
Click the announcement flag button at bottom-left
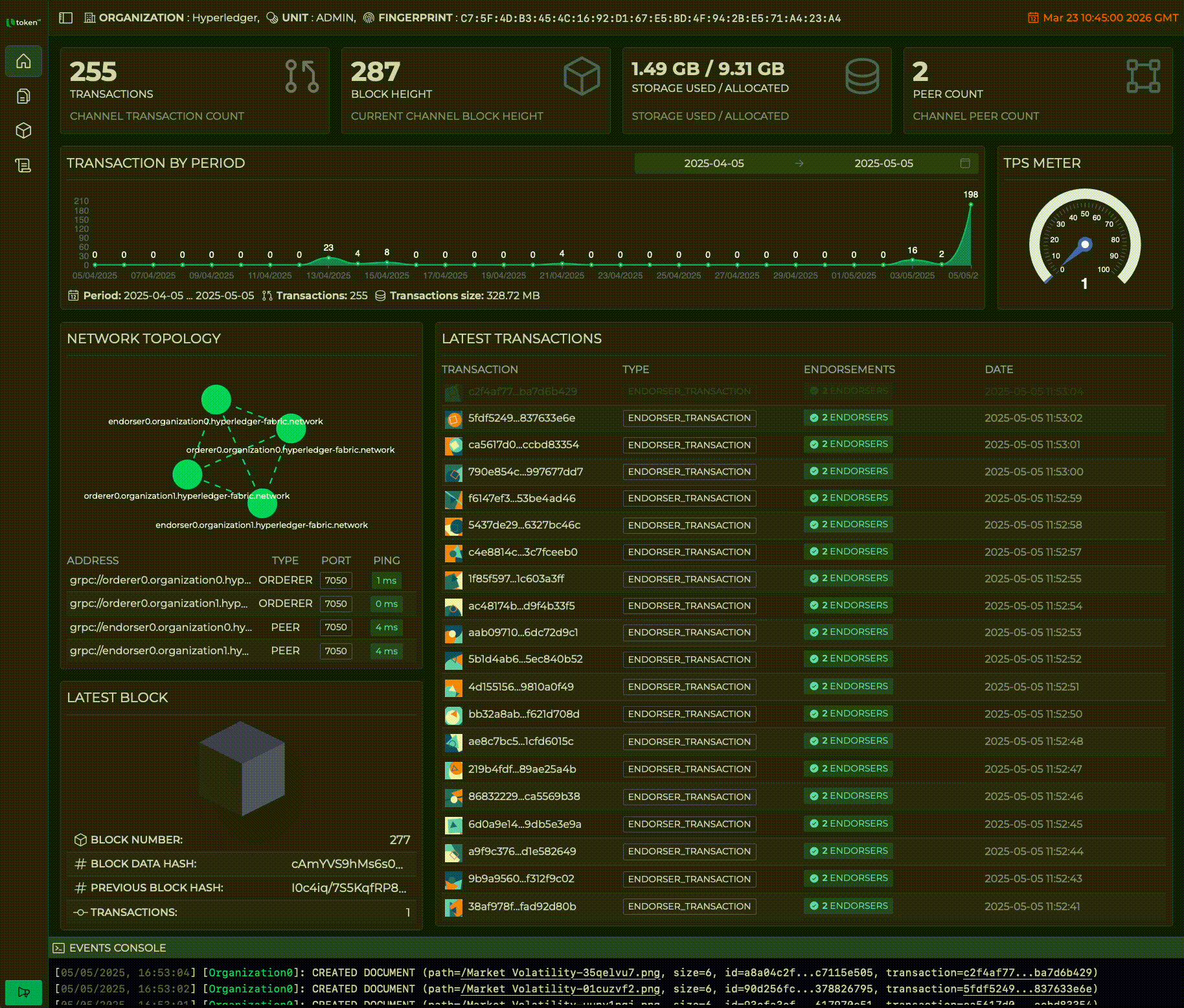coord(23,992)
